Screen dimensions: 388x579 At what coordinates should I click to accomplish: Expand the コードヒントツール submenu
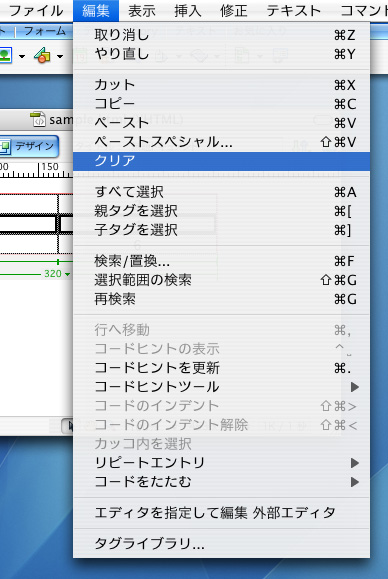coord(222,387)
